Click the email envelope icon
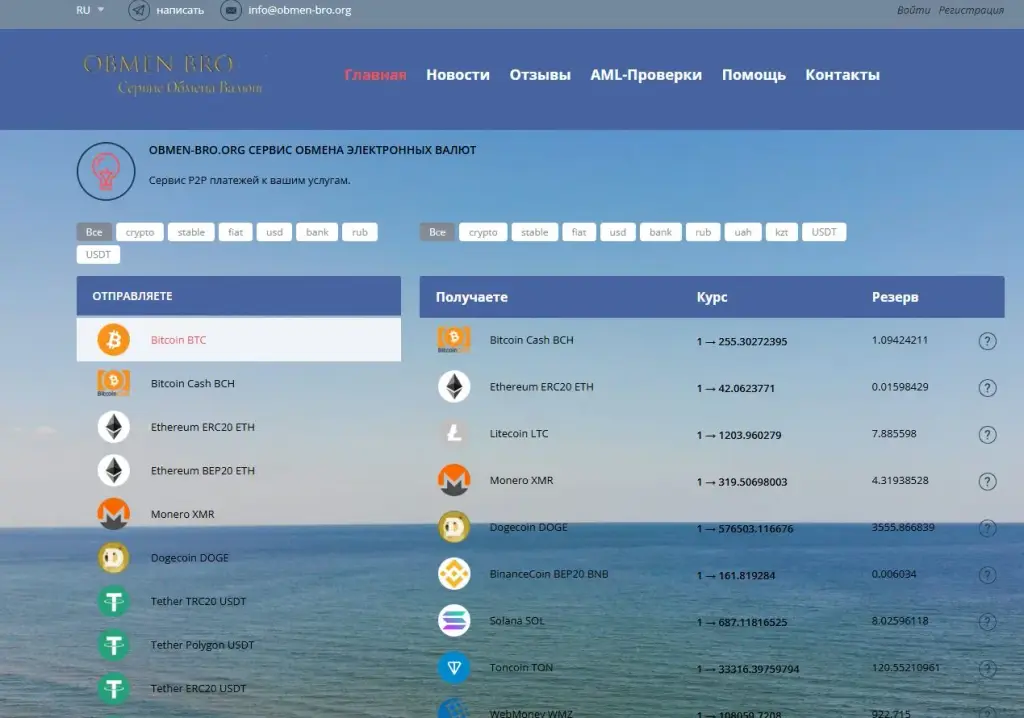The height and width of the screenshot is (718, 1024). click(231, 10)
